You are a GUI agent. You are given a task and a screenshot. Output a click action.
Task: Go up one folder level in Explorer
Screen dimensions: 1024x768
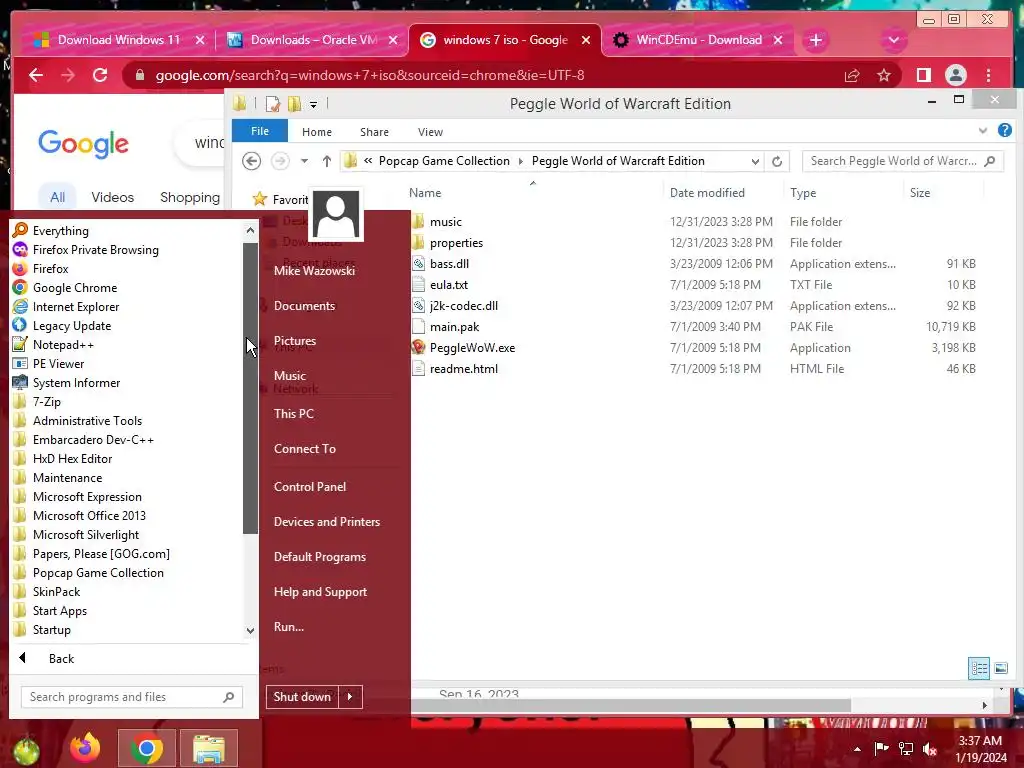click(327, 161)
